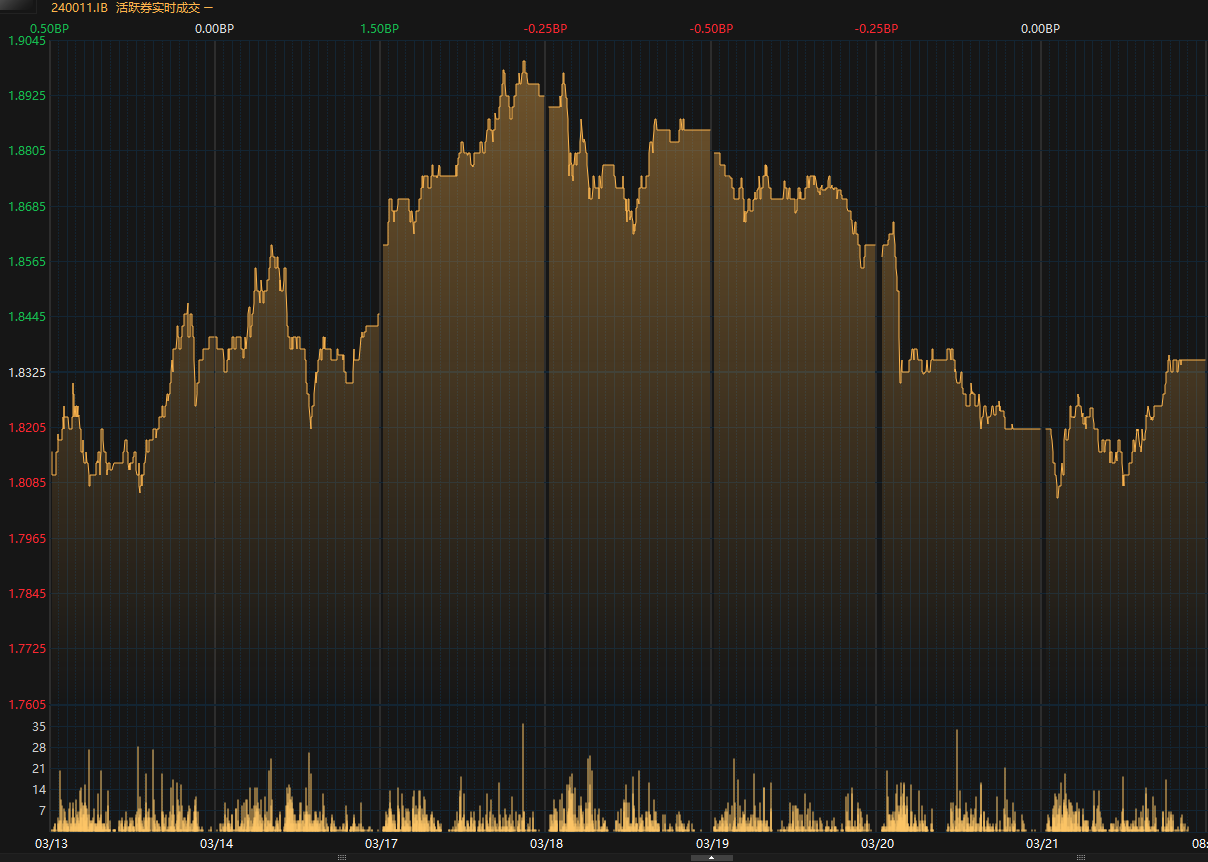Click the 活跃券实时成交 chart title label

(x=158, y=7)
